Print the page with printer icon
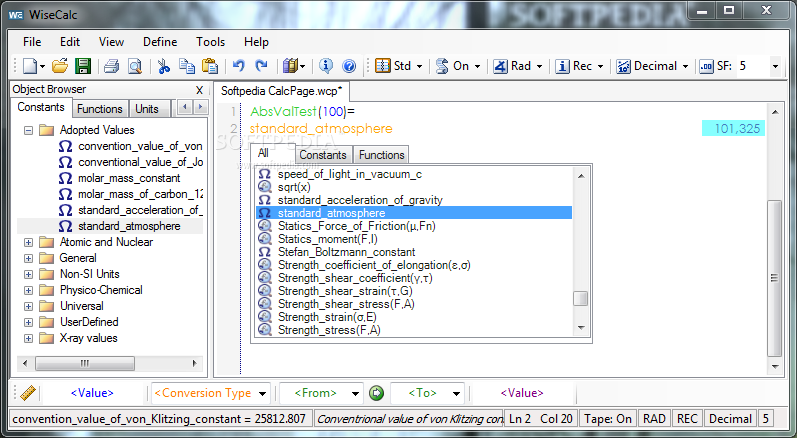This screenshot has height=438, width=797. coord(111,66)
